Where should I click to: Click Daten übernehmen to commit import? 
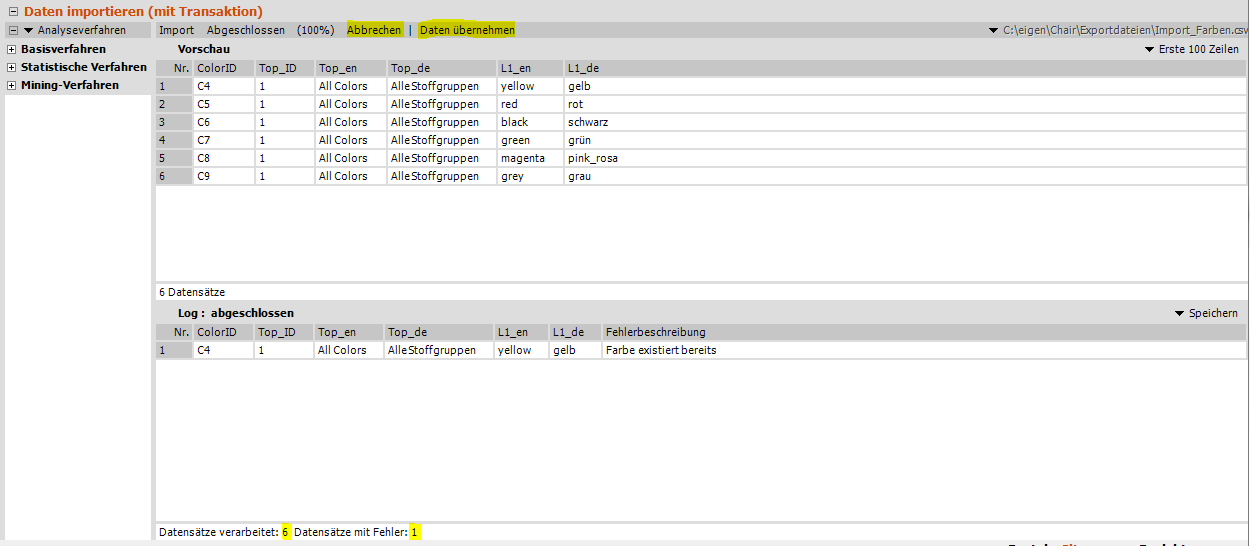(467, 30)
